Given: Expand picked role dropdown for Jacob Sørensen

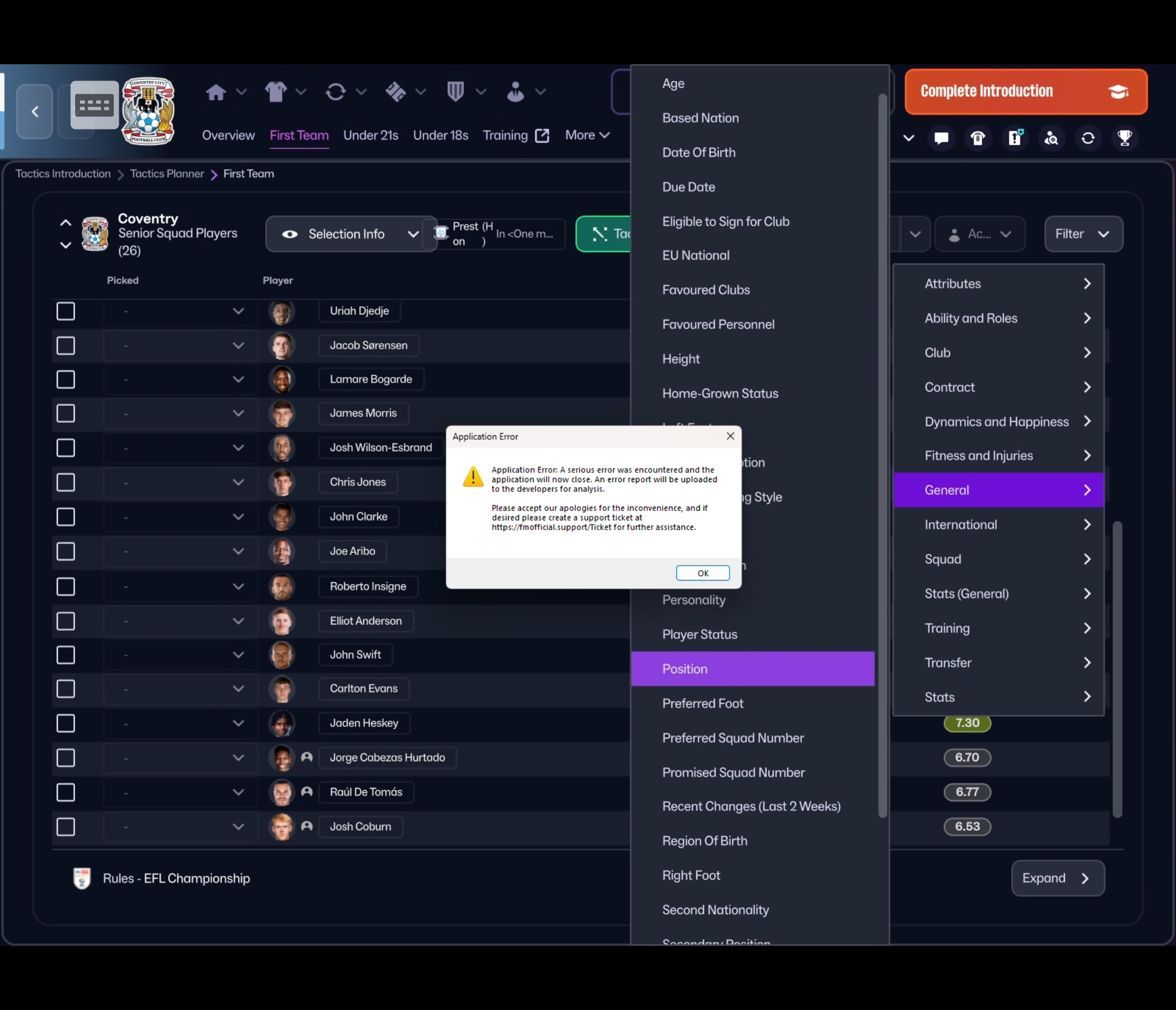Looking at the screenshot, I should pos(238,346).
